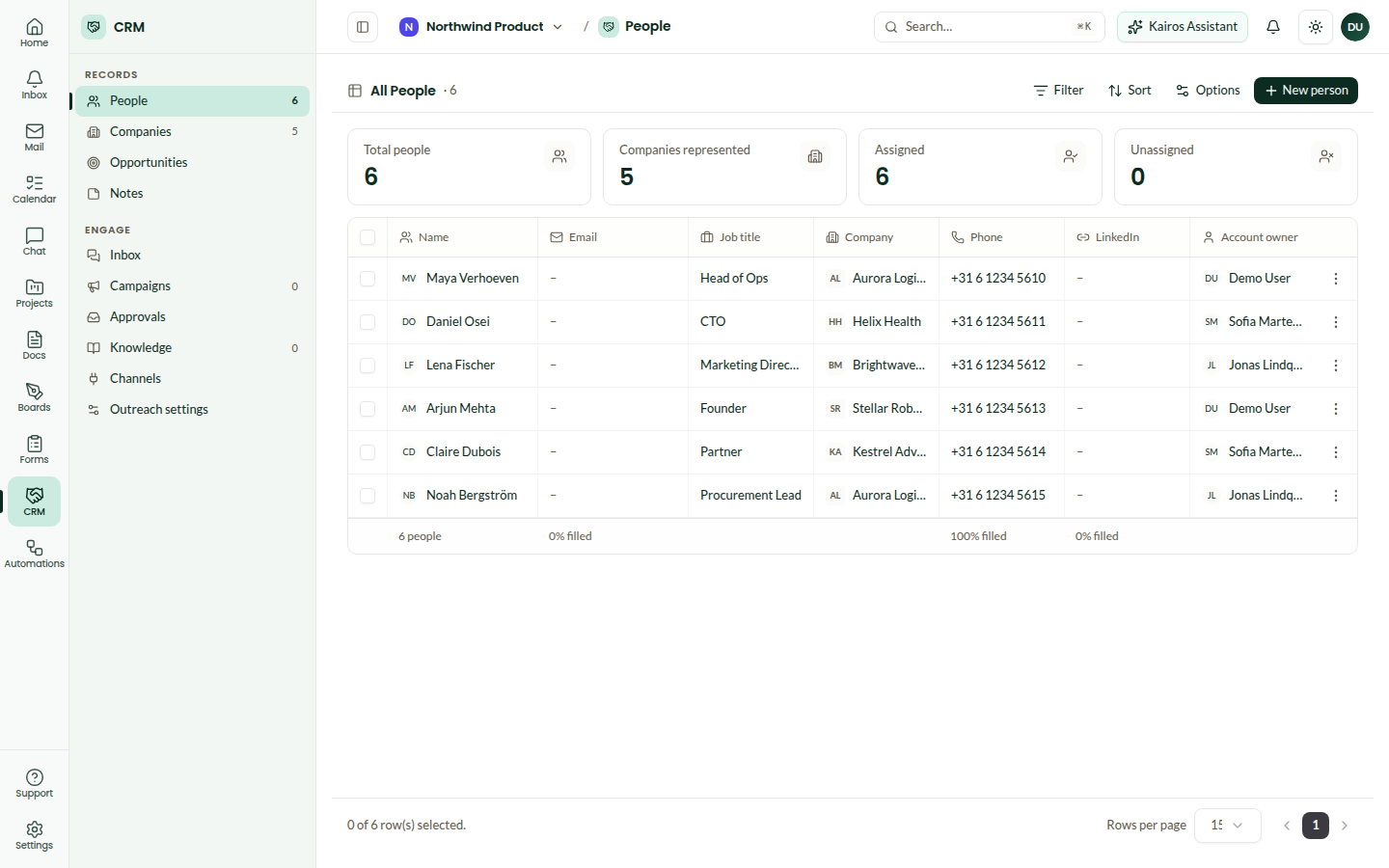Open Docs in the left rail
This screenshot has height=868, width=1389.
pos(34,345)
